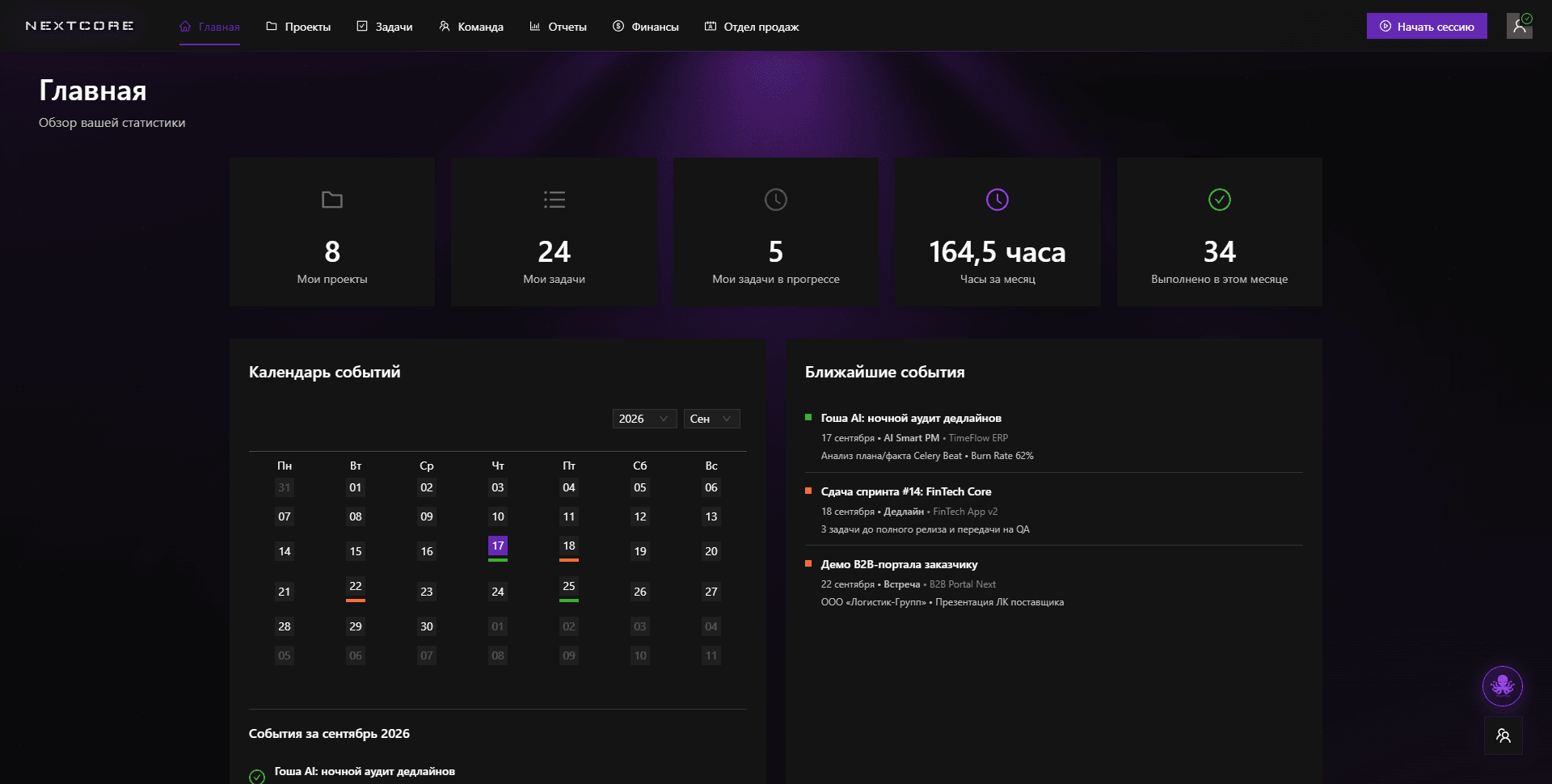1552x784 pixels.
Task: Click the orange marker next to Демо B2B-портала
Action: pos(808,564)
